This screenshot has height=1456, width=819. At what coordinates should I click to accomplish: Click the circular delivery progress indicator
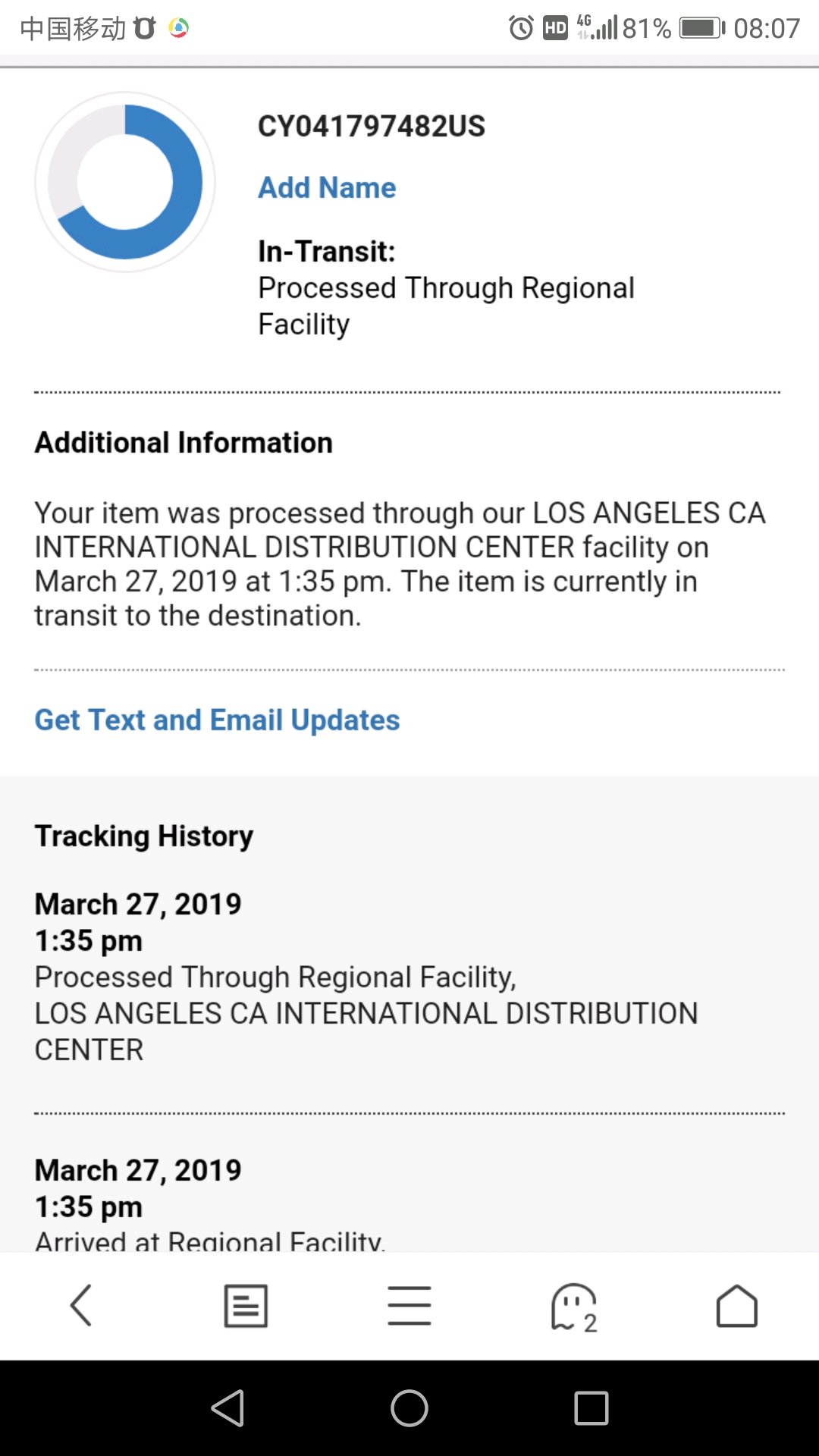point(125,182)
